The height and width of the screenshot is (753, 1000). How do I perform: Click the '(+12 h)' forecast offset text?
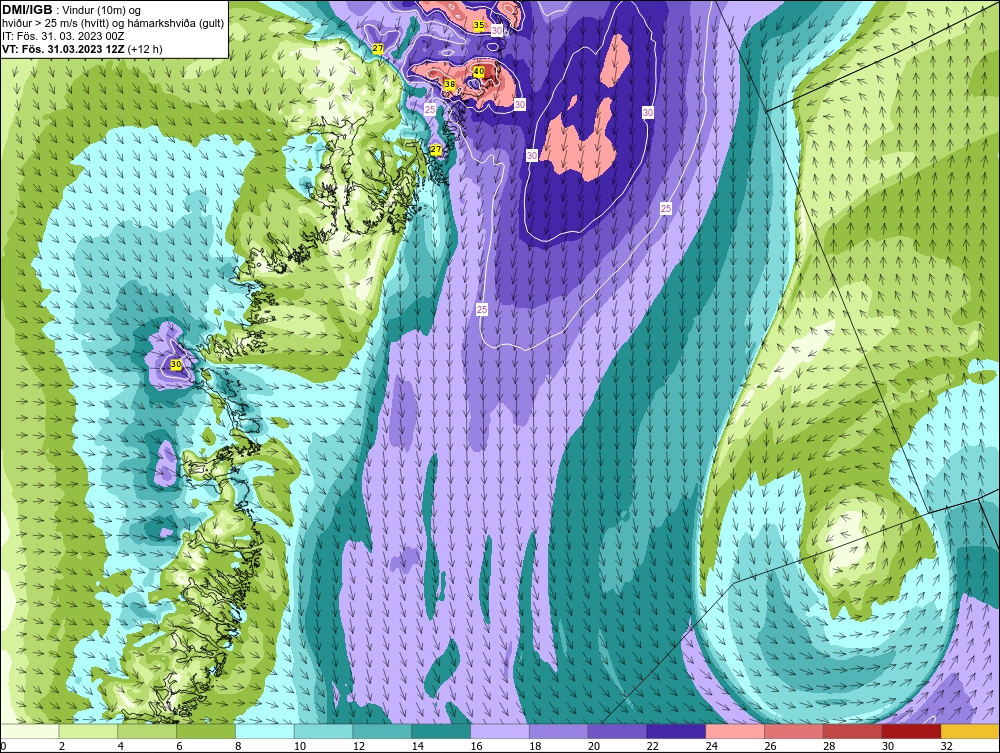pos(145,49)
